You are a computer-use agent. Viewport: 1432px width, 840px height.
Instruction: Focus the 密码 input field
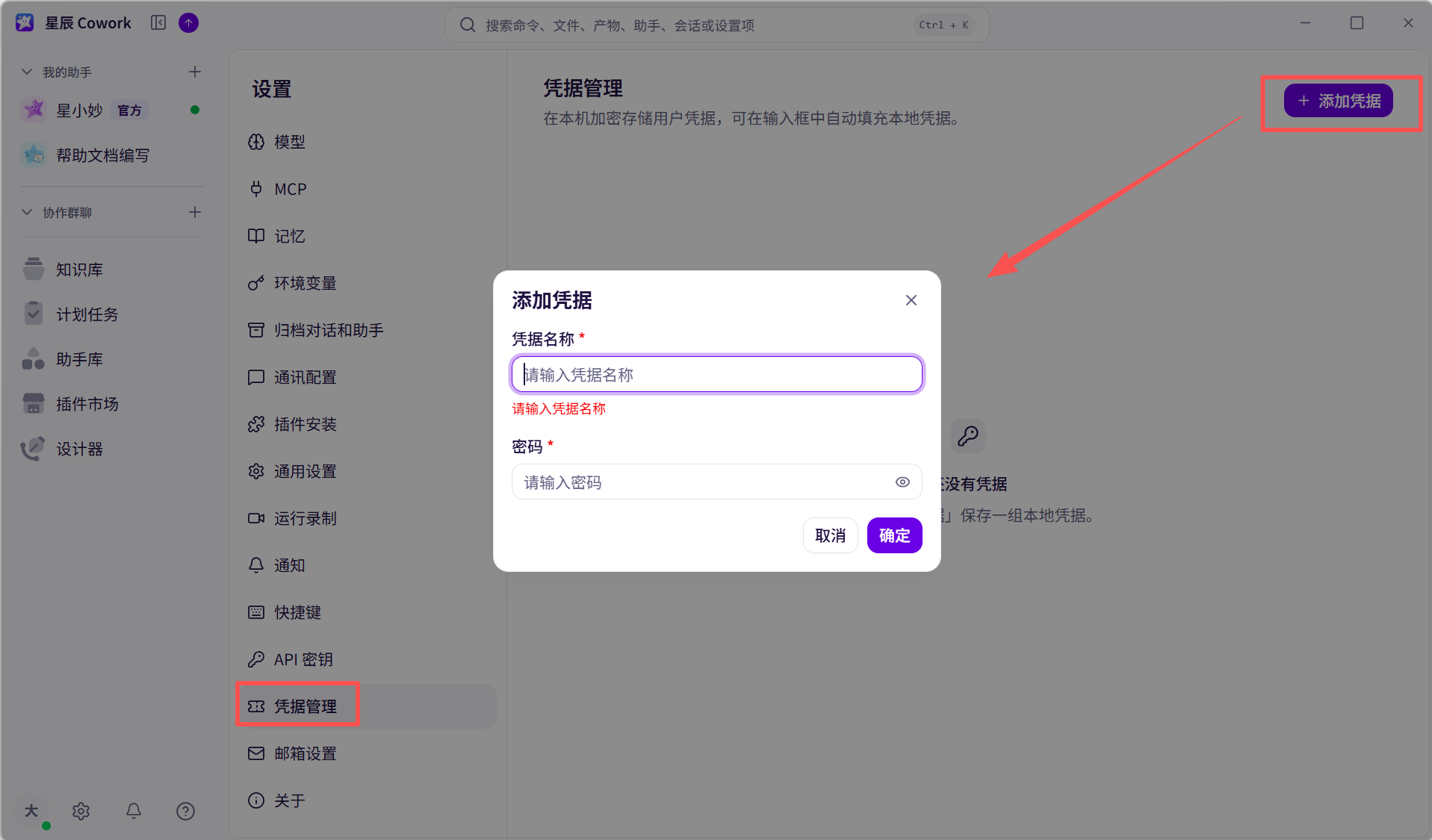717,482
